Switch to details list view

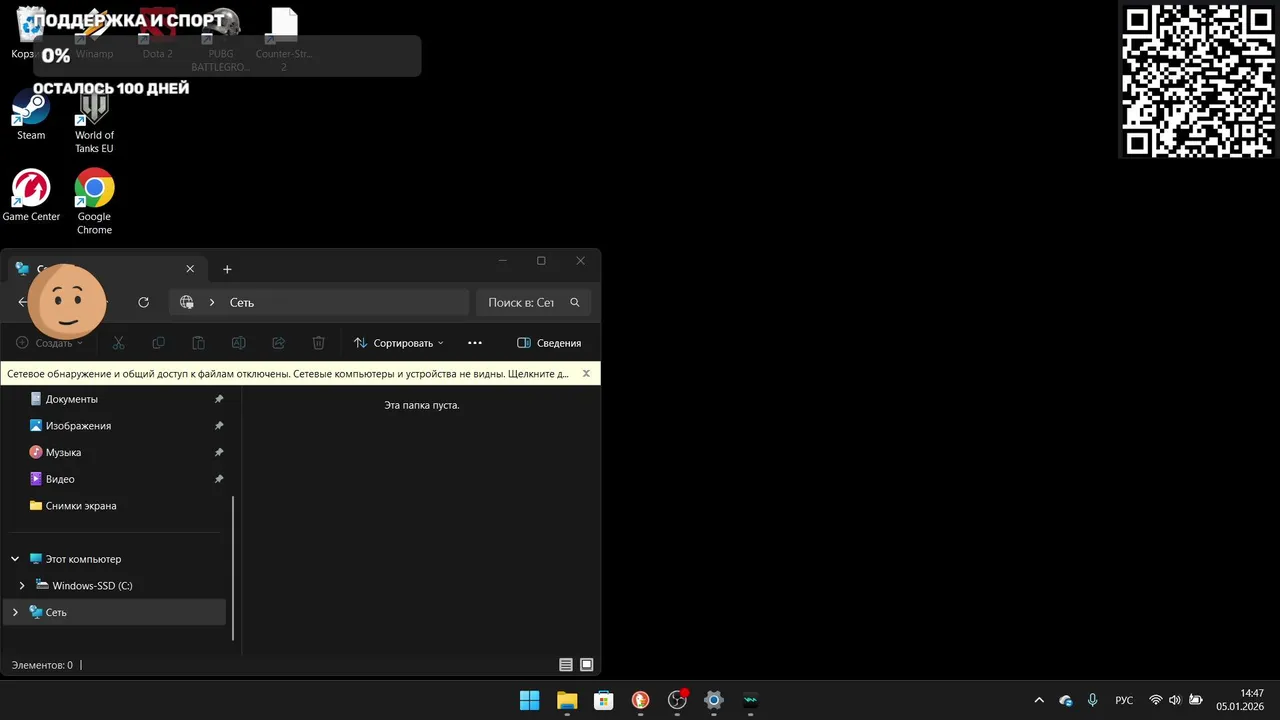click(566, 665)
